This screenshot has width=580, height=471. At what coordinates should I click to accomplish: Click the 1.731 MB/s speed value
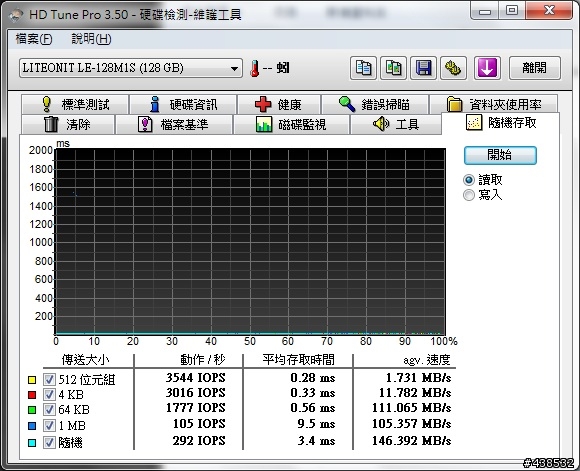tap(418, 378)
